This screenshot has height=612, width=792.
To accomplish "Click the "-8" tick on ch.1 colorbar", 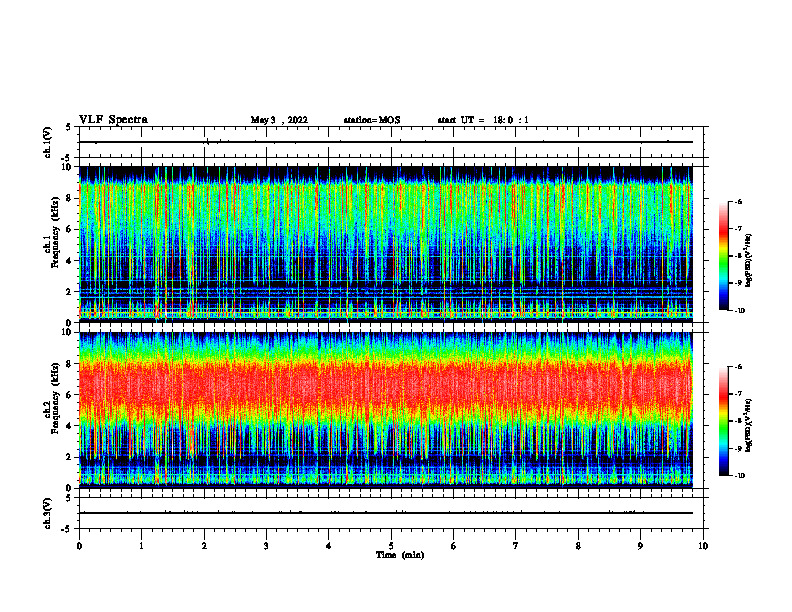I will (x=738, y=256).
